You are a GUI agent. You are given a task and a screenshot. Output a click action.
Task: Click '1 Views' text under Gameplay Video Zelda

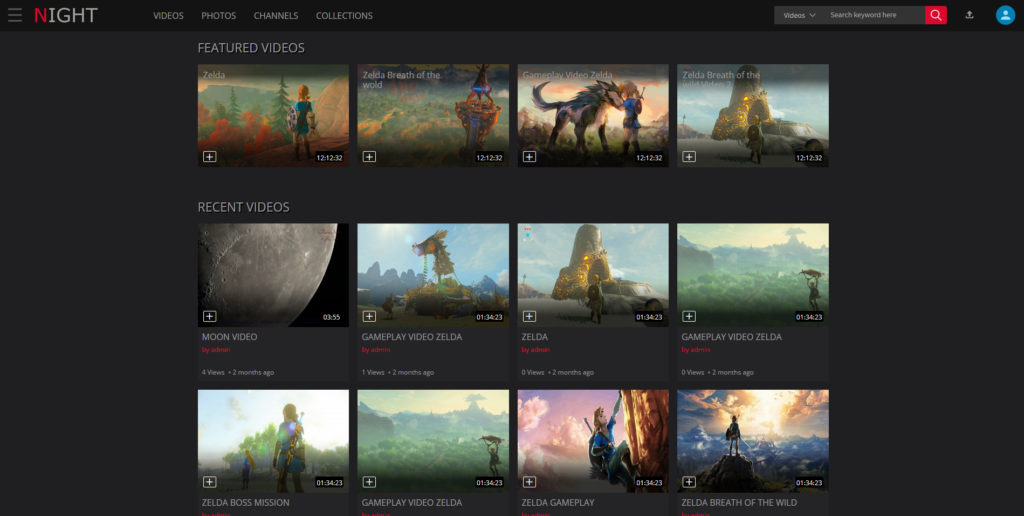pyautogui.click(x=373, y=372)
